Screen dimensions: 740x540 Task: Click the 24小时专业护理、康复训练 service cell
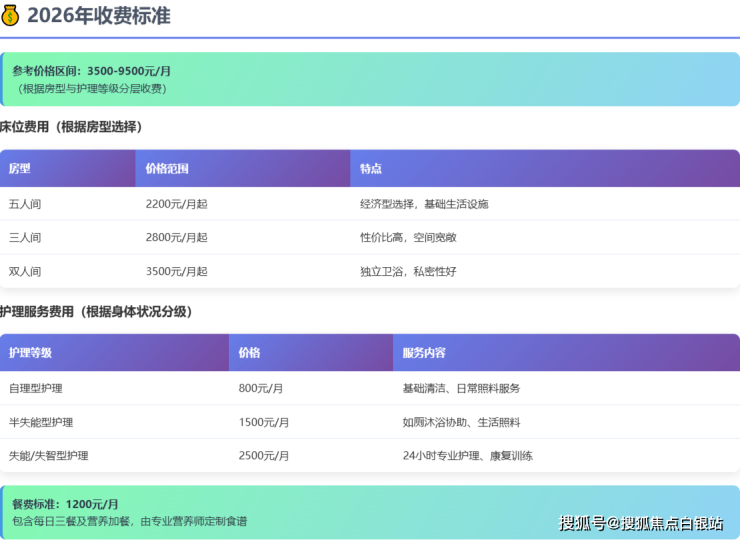pyautogui.click(x=467, y=456)
